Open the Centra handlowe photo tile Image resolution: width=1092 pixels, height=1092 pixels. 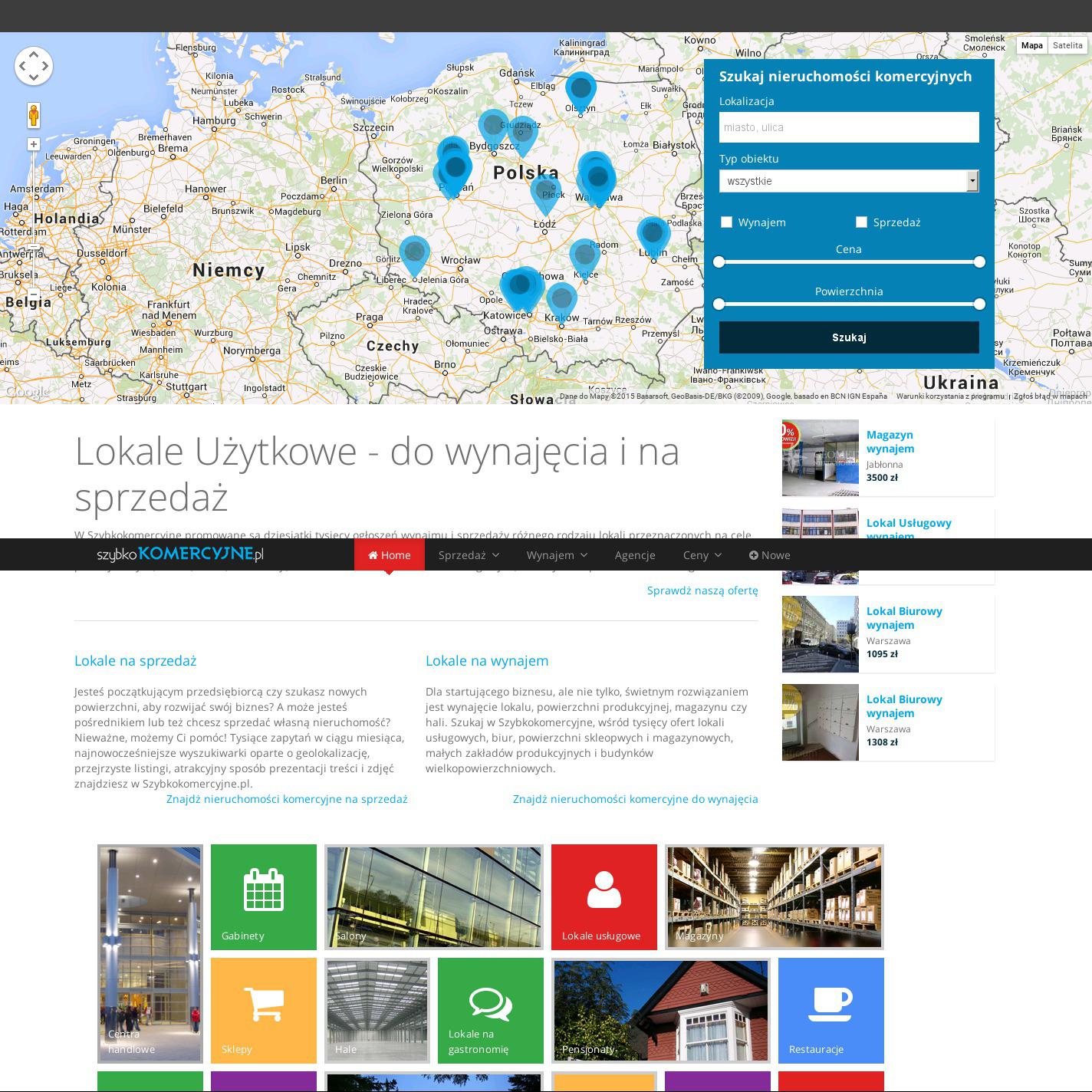tap(150, 954)
